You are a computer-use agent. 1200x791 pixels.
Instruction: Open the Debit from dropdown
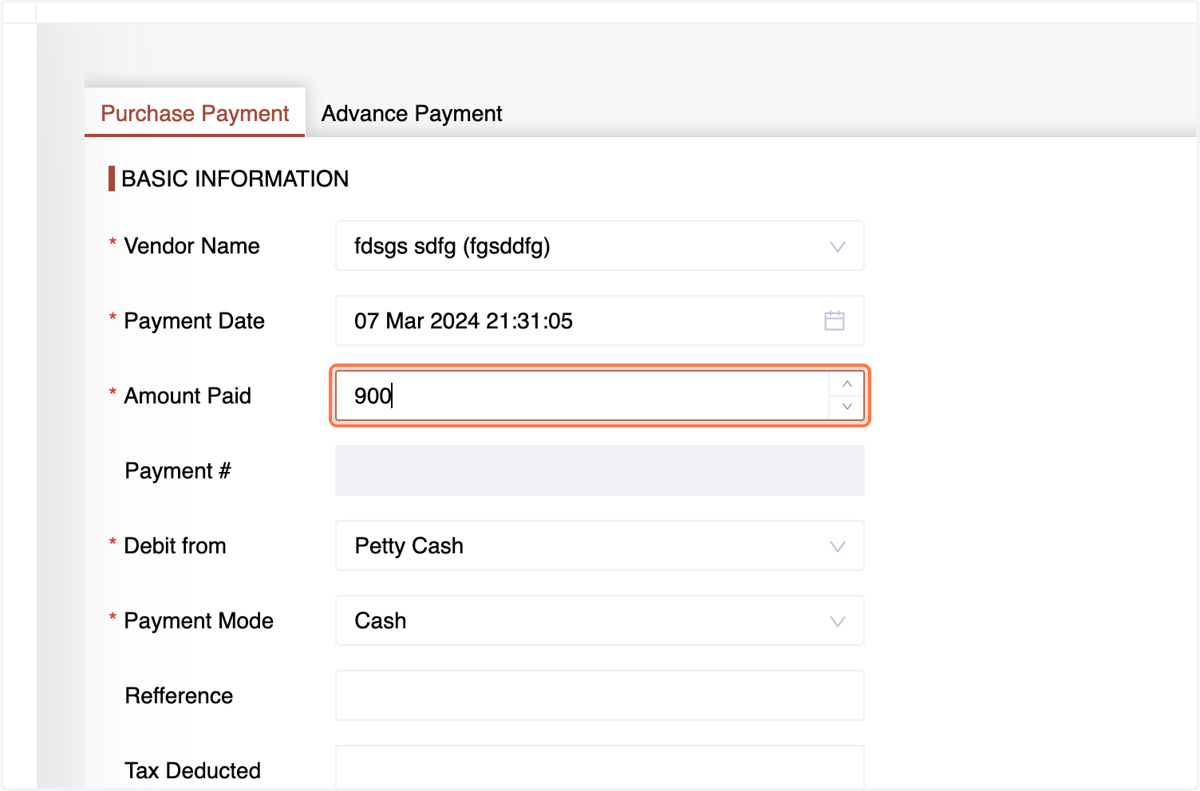pos(599,546)
